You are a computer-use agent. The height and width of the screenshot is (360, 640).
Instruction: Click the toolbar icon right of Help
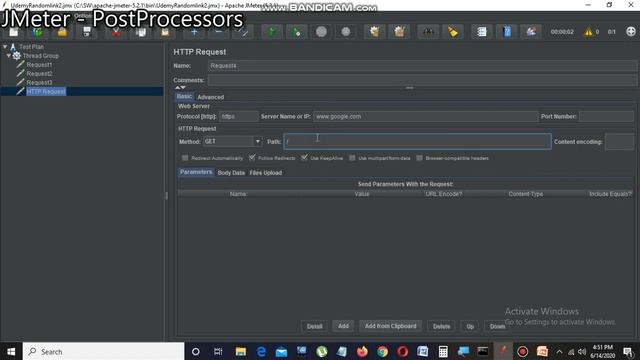coord(531,32)
